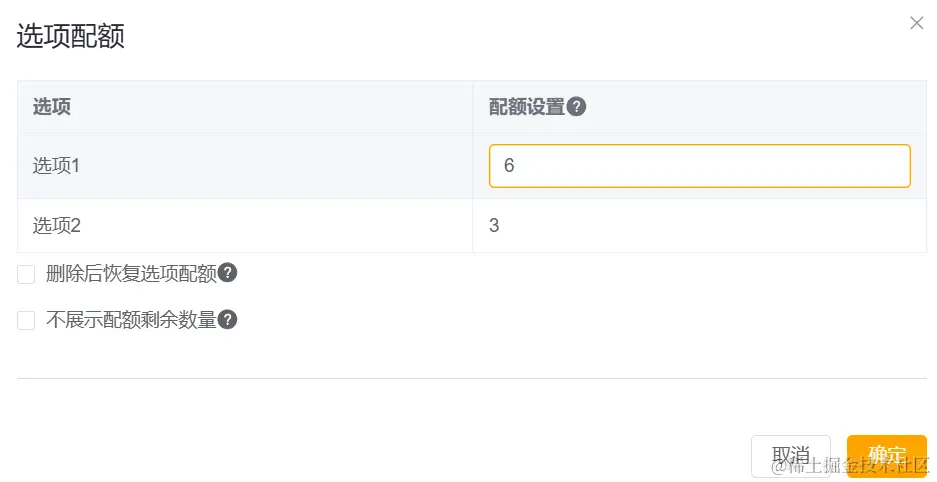Screen dimensions: 937x482
Task: Close the 选项配额 dialog with X
Action: coord(916,23)
